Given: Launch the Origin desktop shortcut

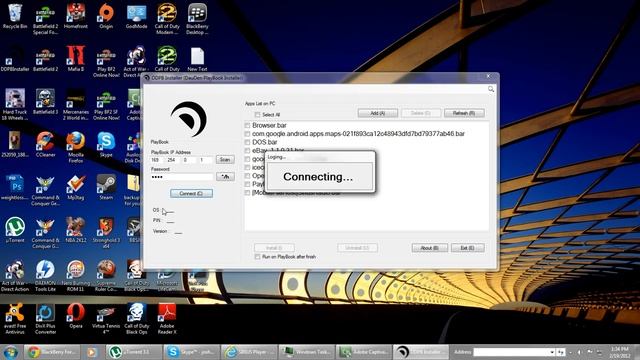Looking at the screenshot, I should 106,17.
